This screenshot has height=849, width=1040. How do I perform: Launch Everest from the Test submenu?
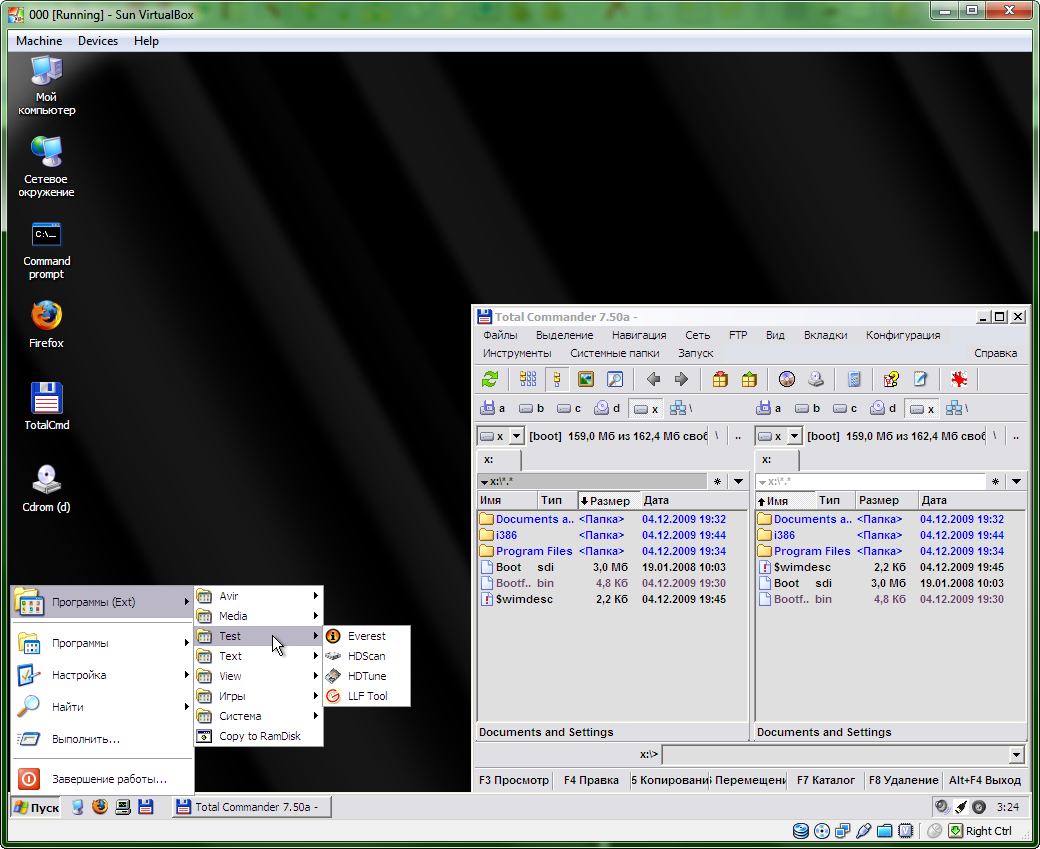point(366,636)
